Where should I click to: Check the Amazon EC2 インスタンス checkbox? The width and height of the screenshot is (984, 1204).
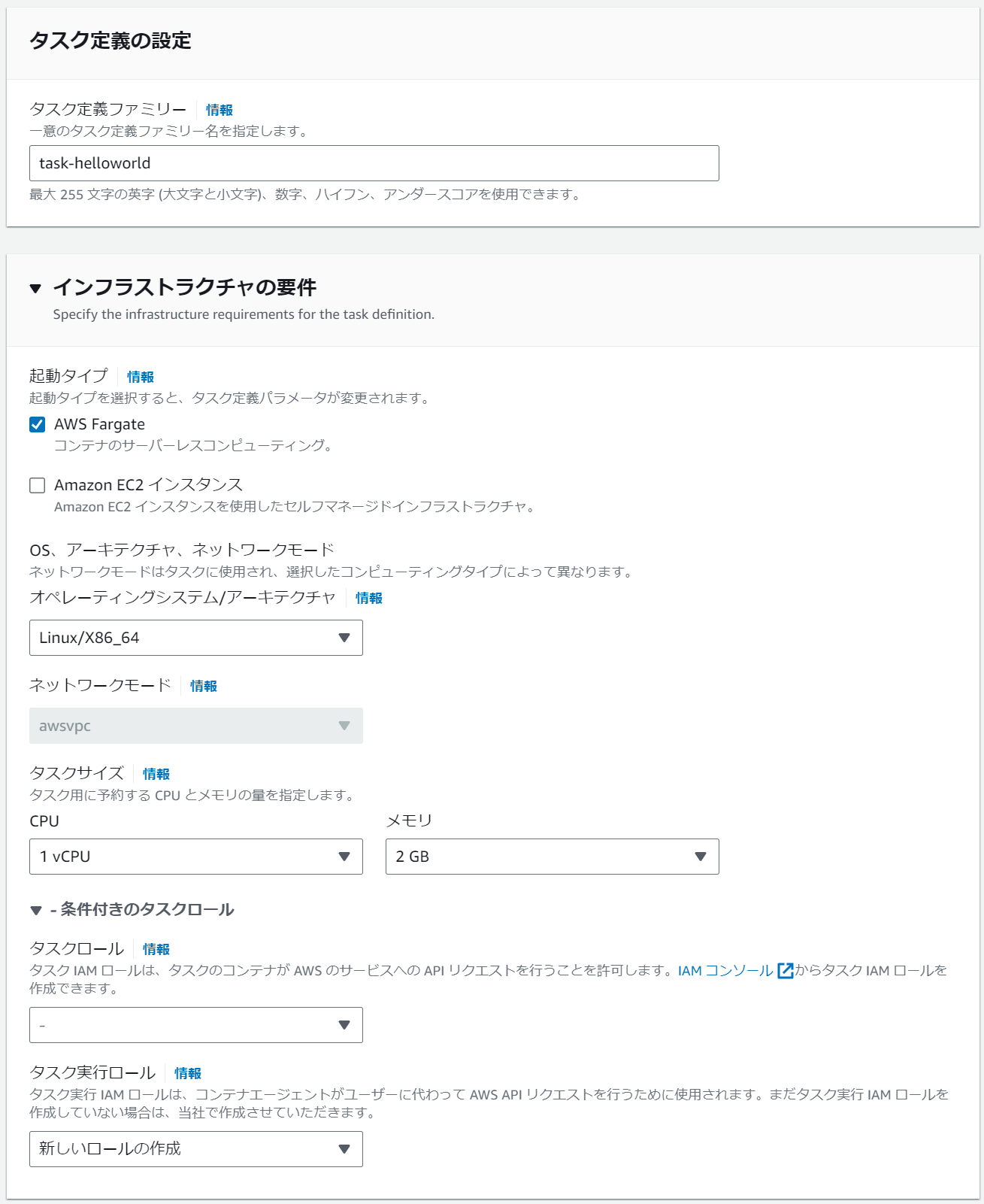pos(37,485)
